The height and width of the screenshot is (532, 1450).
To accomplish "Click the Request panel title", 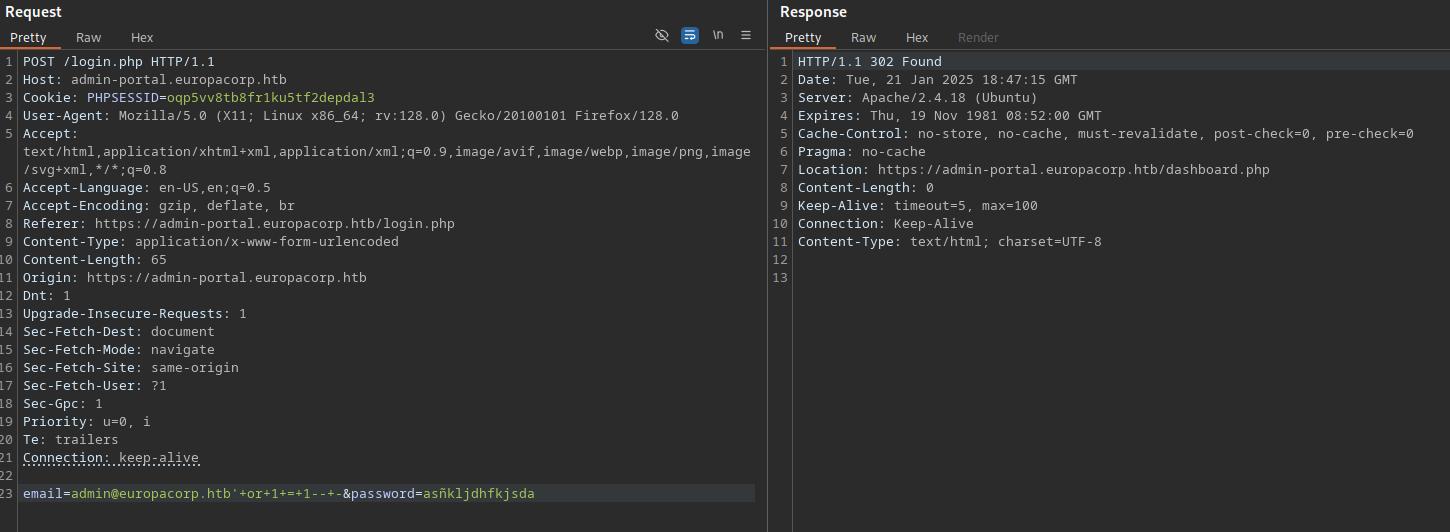I will pos(33,12).
